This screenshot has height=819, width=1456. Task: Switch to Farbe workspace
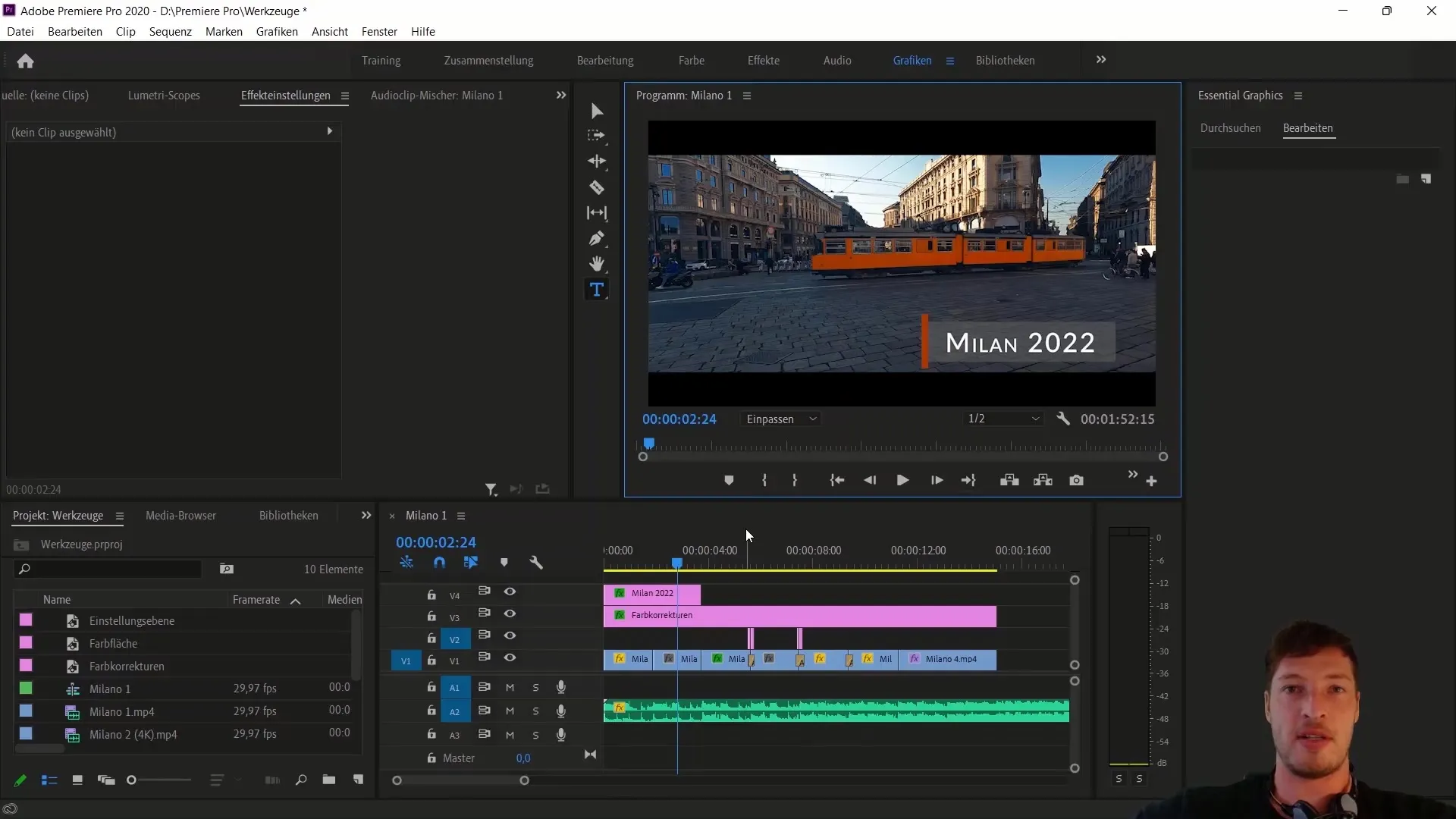pyautogui.click(x=692, y=61)
